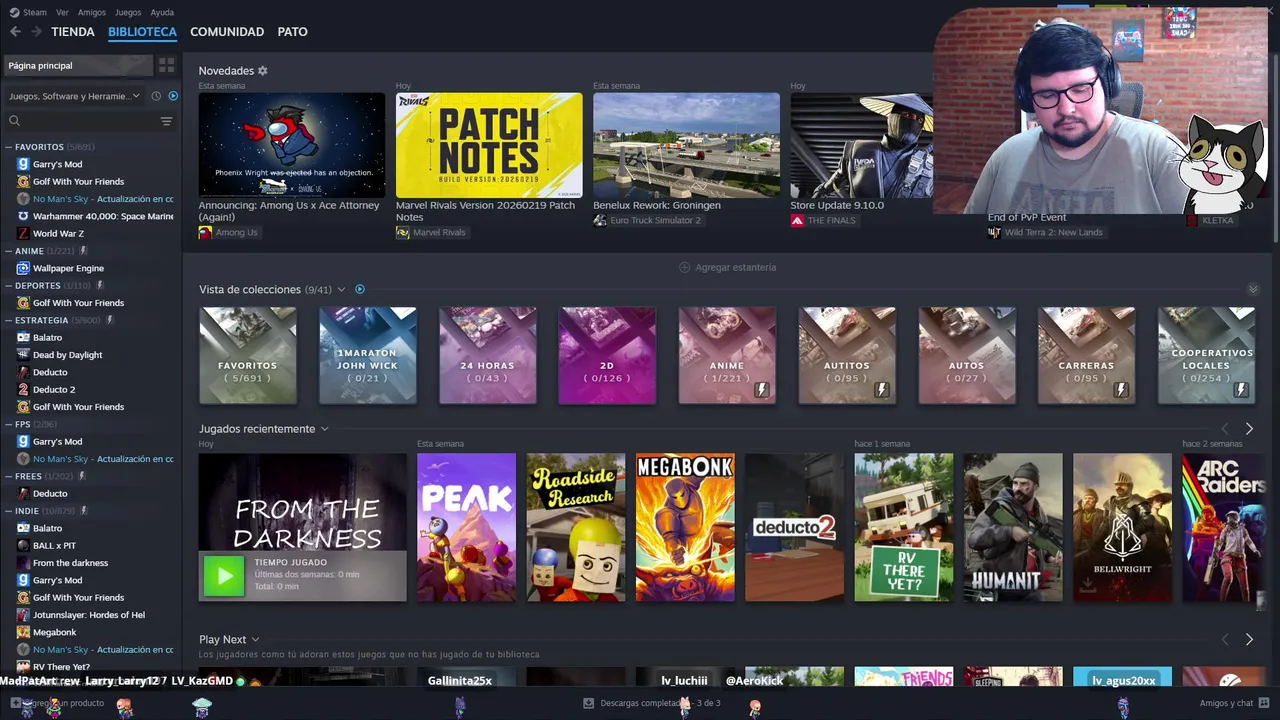Go back with the left arrow button
1280x720 pixels.
[x=15, y=32]
